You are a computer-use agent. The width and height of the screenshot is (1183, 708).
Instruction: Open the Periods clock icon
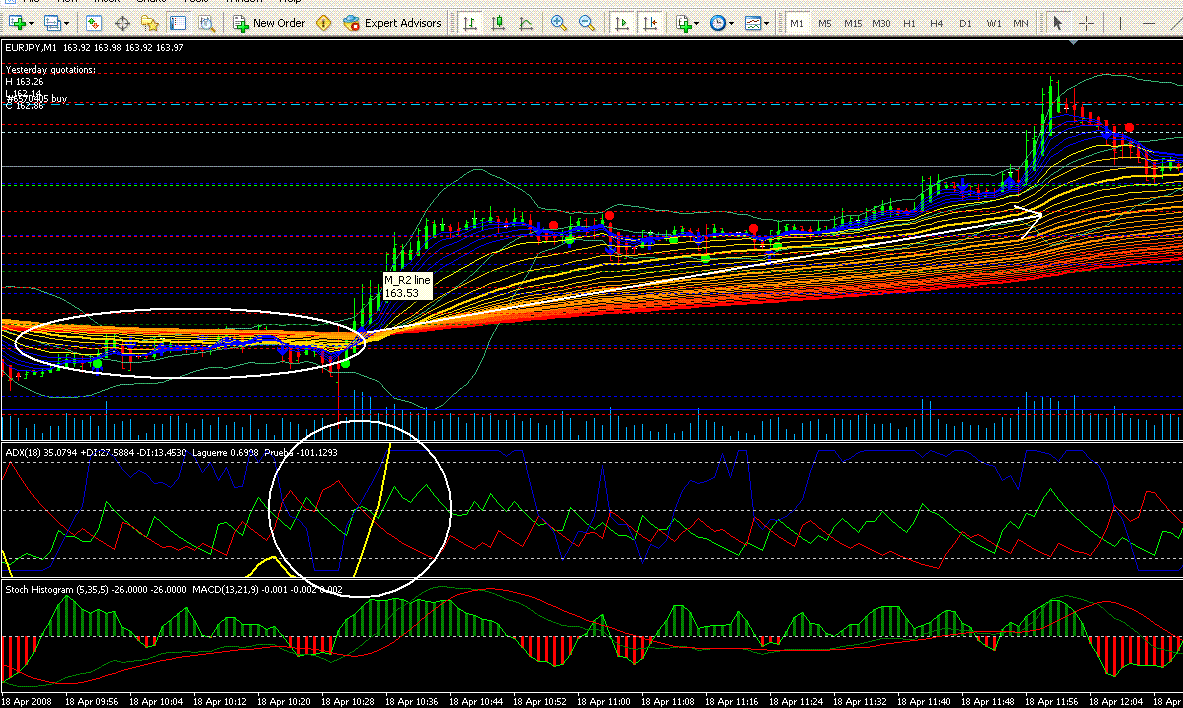pyautogui.click(x=718, y=23)
